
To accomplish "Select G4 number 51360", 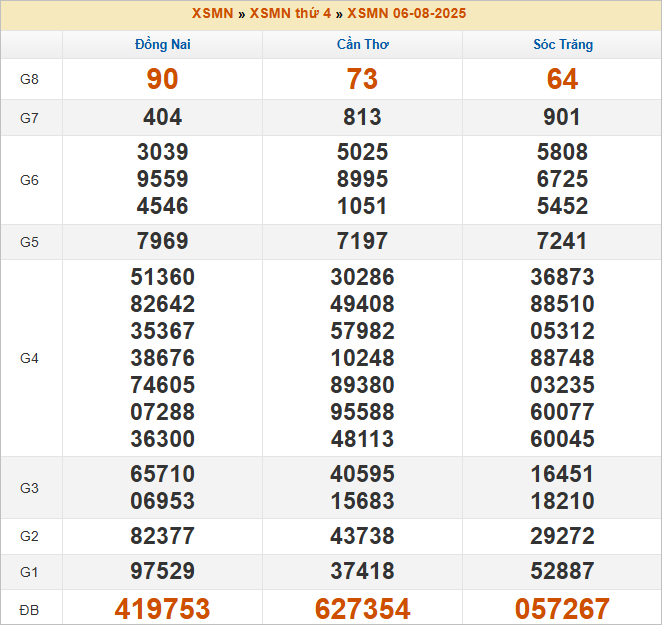I will coord(163,277).
